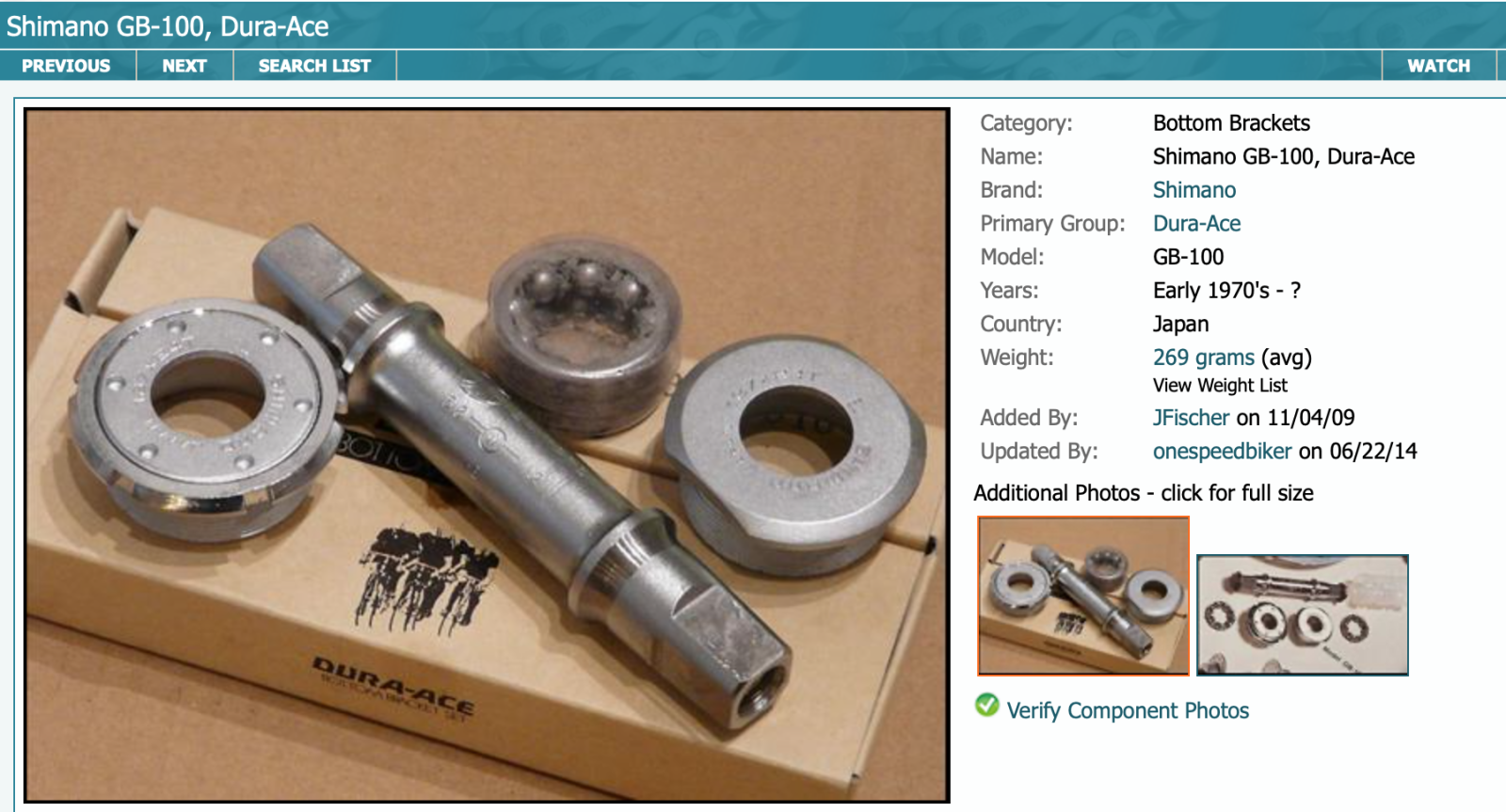Viewport: 1506px width, 812px height.
Task: Select first bottom bracket box thumbnail
Action: point(1083,596)
